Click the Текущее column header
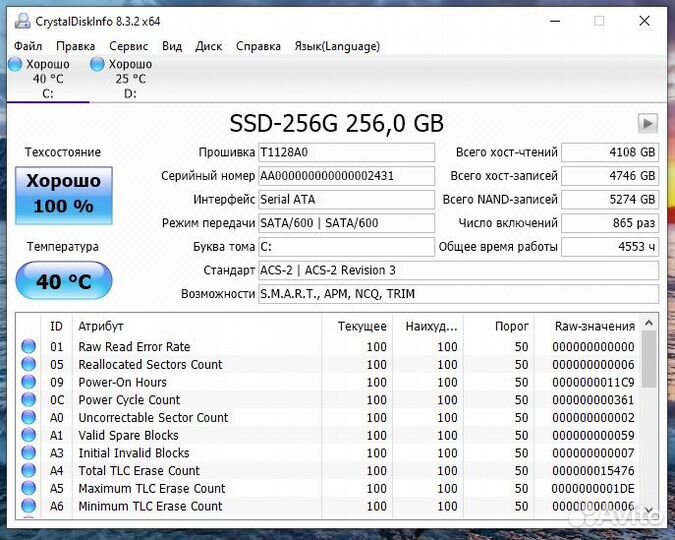 coord(357,326)
